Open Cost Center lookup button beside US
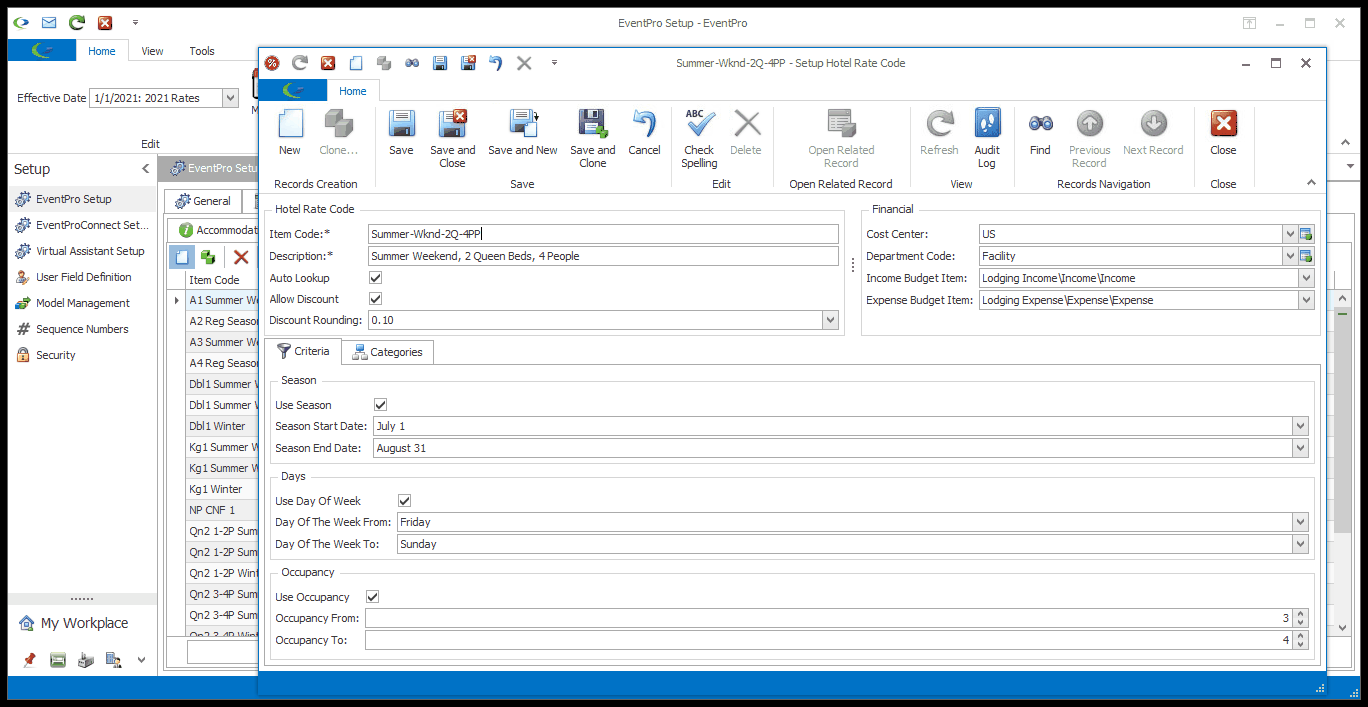The height and width of the screenshot is (707, 1368). pos(1306,234)
